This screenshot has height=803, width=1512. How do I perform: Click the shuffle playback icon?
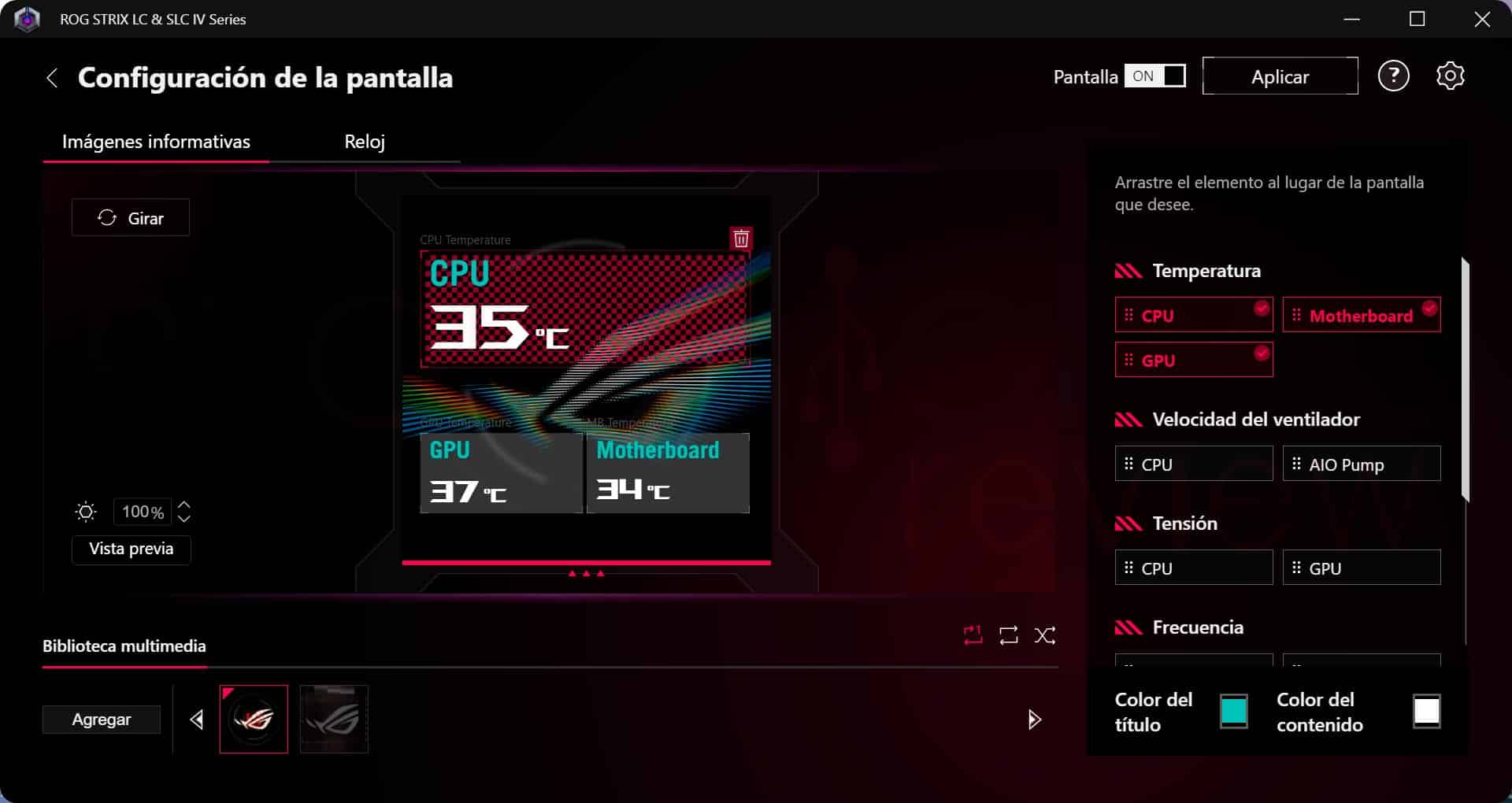click(x=1045, y=635)
